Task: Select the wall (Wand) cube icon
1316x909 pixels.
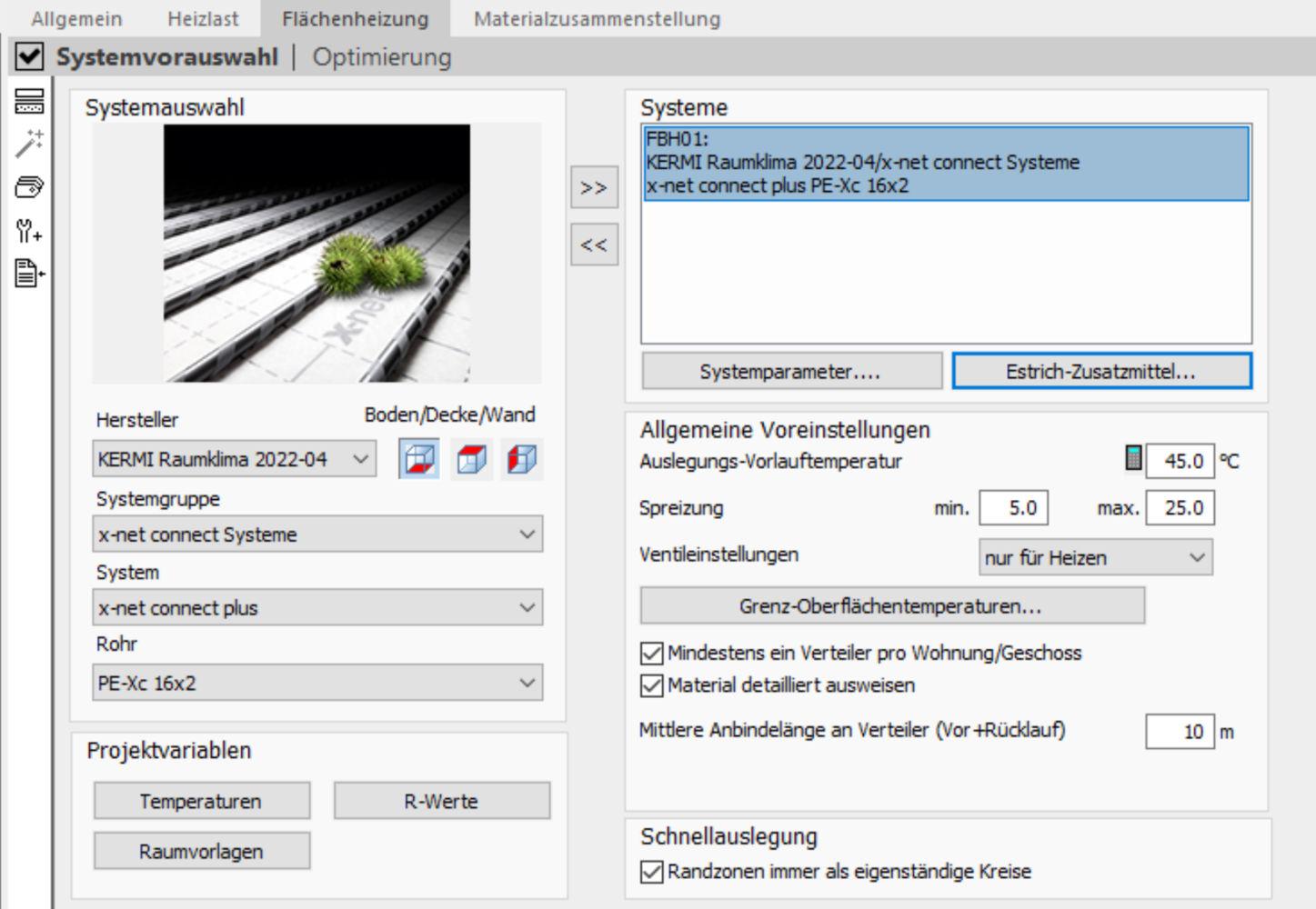Action: (x=522, y=459)
